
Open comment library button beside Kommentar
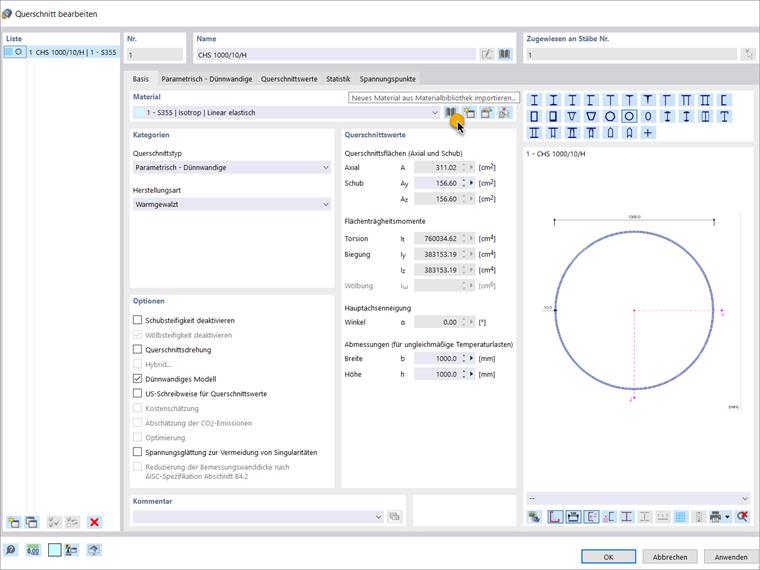395,517
